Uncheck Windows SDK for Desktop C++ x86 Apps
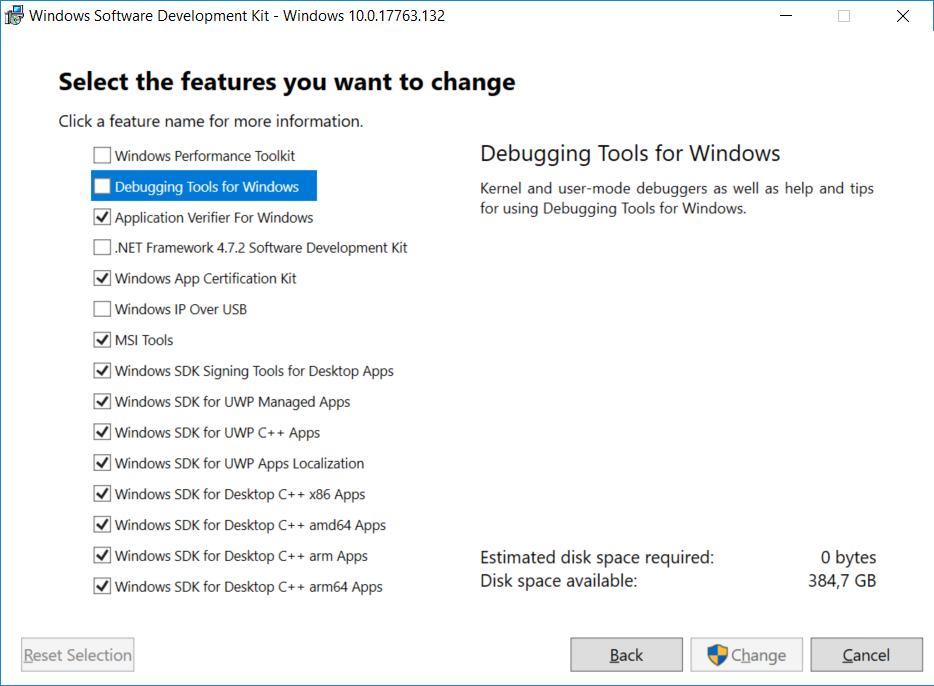 [102, 494]
